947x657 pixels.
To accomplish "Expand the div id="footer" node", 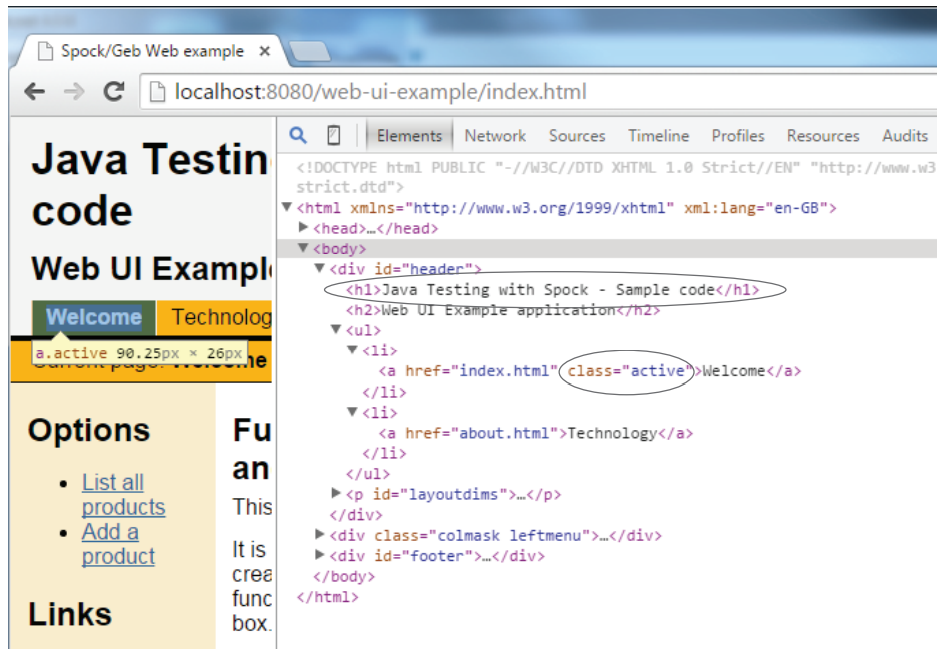I will pyautogui.click(x=320, y=556).
